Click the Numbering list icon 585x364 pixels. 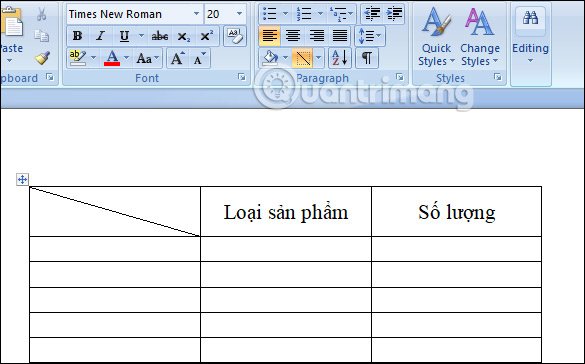pyautogui.click(x=304, y=14)
